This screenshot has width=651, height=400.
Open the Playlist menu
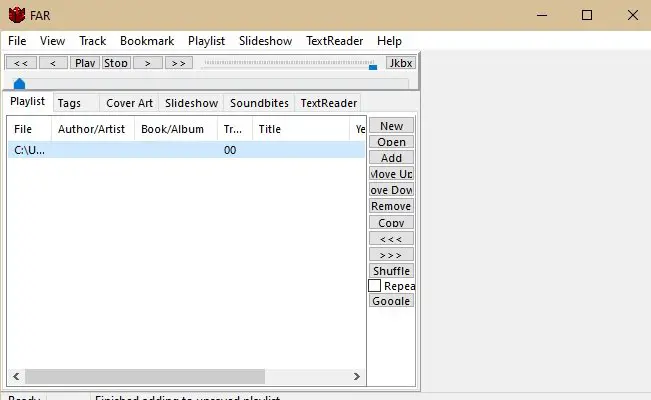206,41
